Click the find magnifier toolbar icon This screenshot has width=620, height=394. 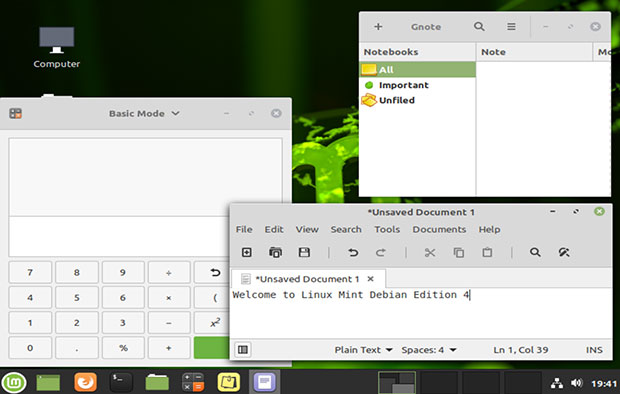pos(535,252)
